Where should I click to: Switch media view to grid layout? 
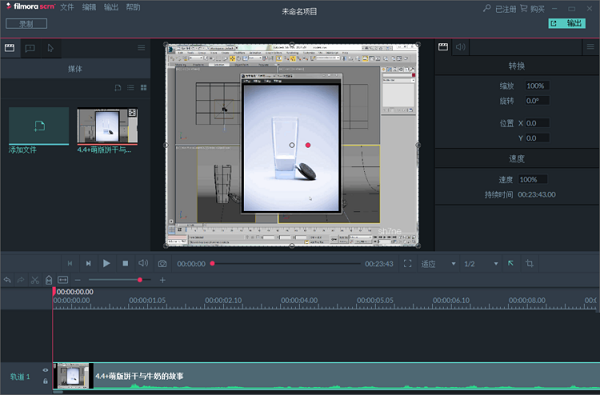click(143, 88)
